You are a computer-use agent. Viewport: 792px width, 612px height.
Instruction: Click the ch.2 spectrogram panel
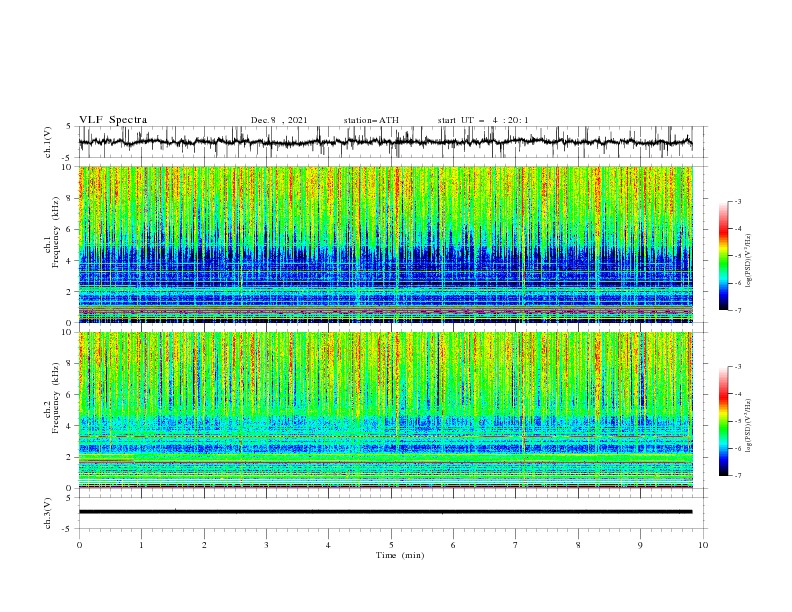coord(386,410)
